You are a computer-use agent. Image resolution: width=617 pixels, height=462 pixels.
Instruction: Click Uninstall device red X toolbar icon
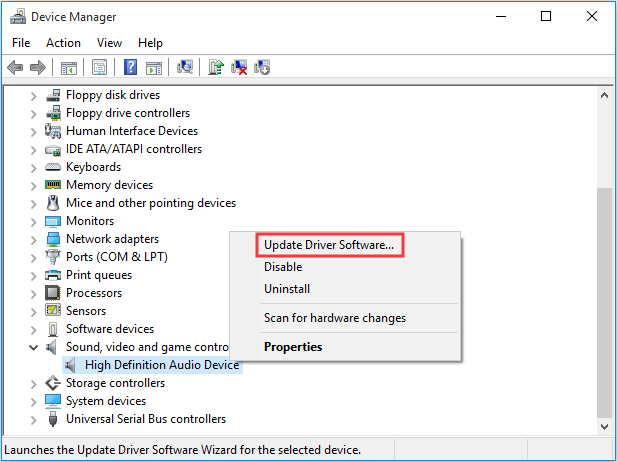[x=239, y=67]
